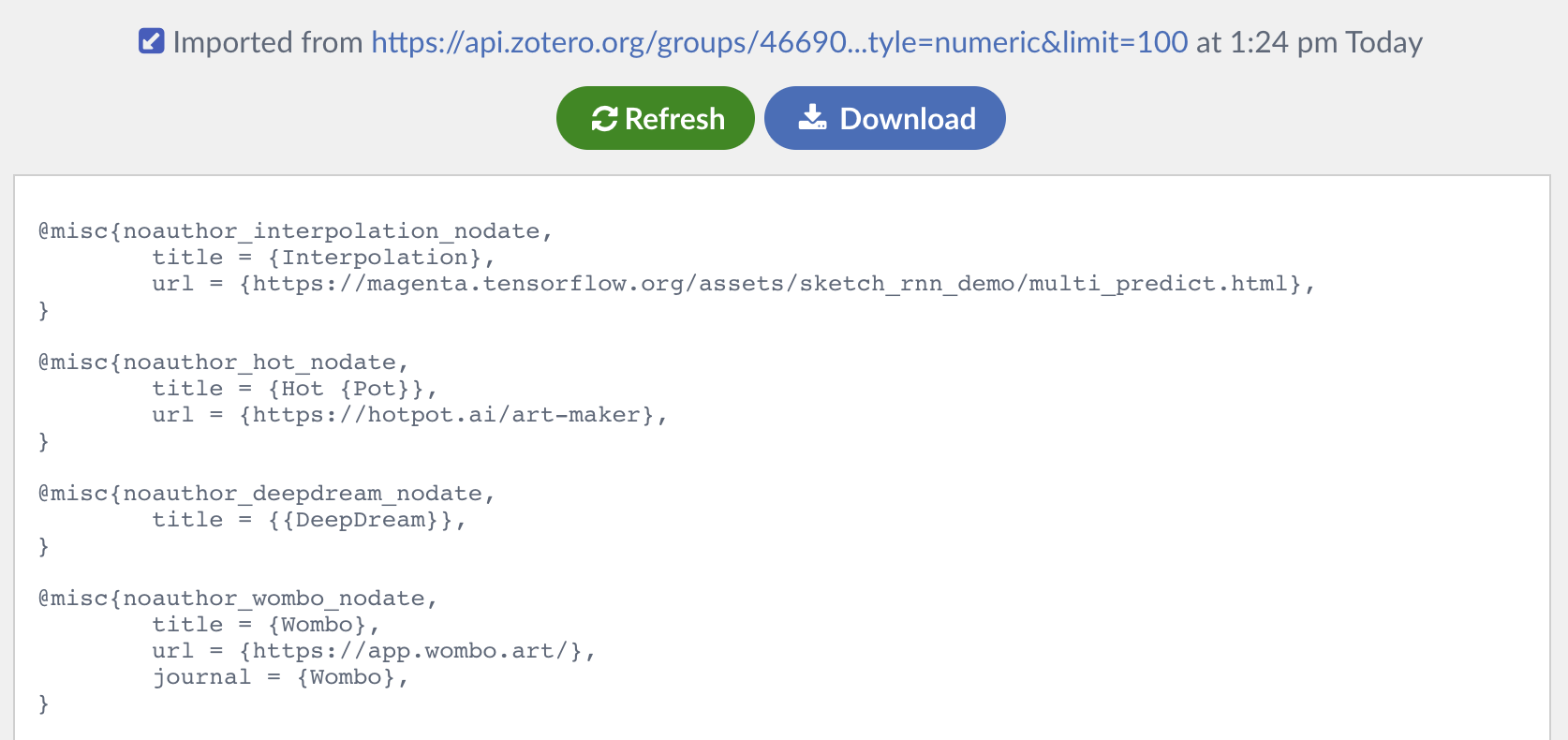Click 'title = {Wombo},' line

[266, 625]
